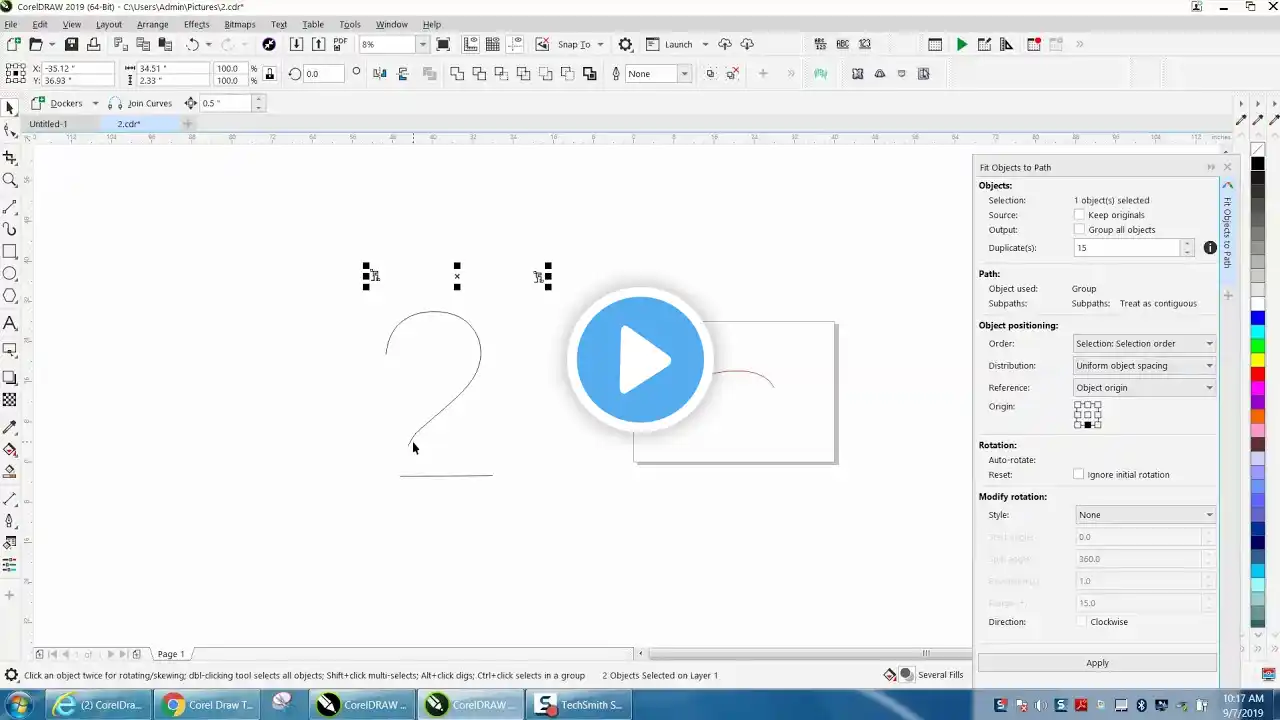
Task: Switch to the Untitled-1 document tab
Action: click(x=48, y=124)
